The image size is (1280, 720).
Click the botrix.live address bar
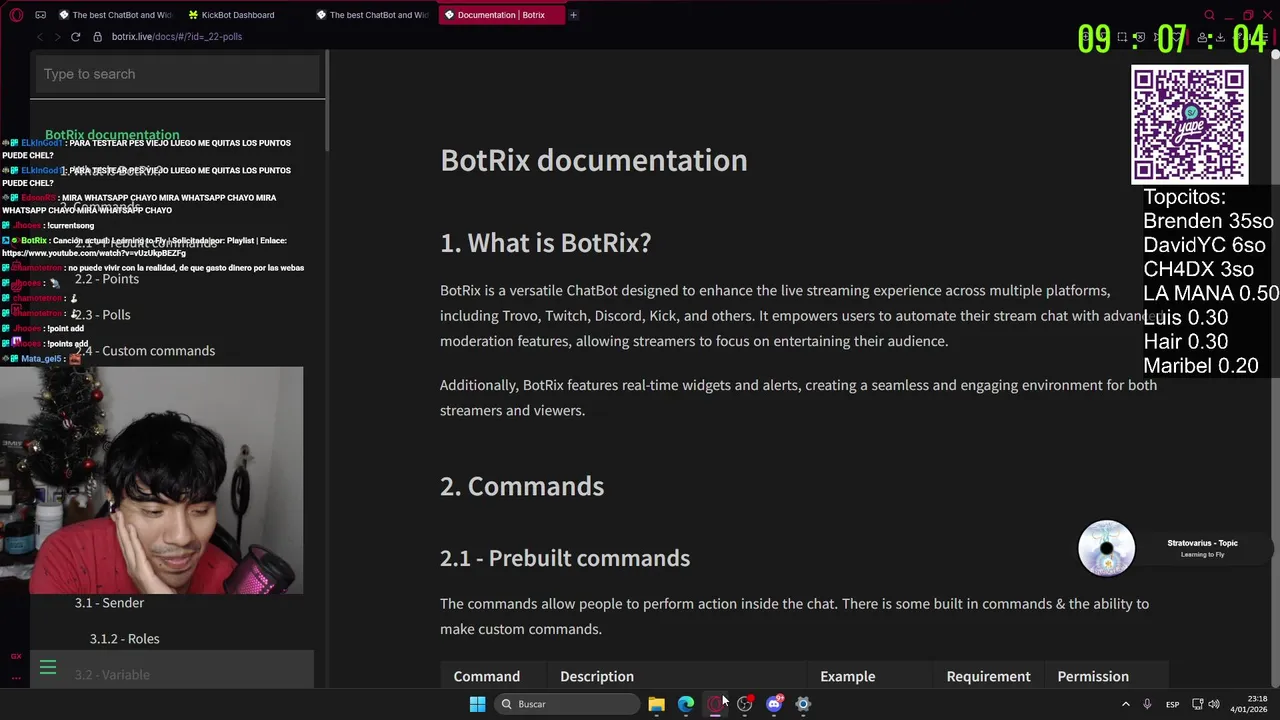177,37
